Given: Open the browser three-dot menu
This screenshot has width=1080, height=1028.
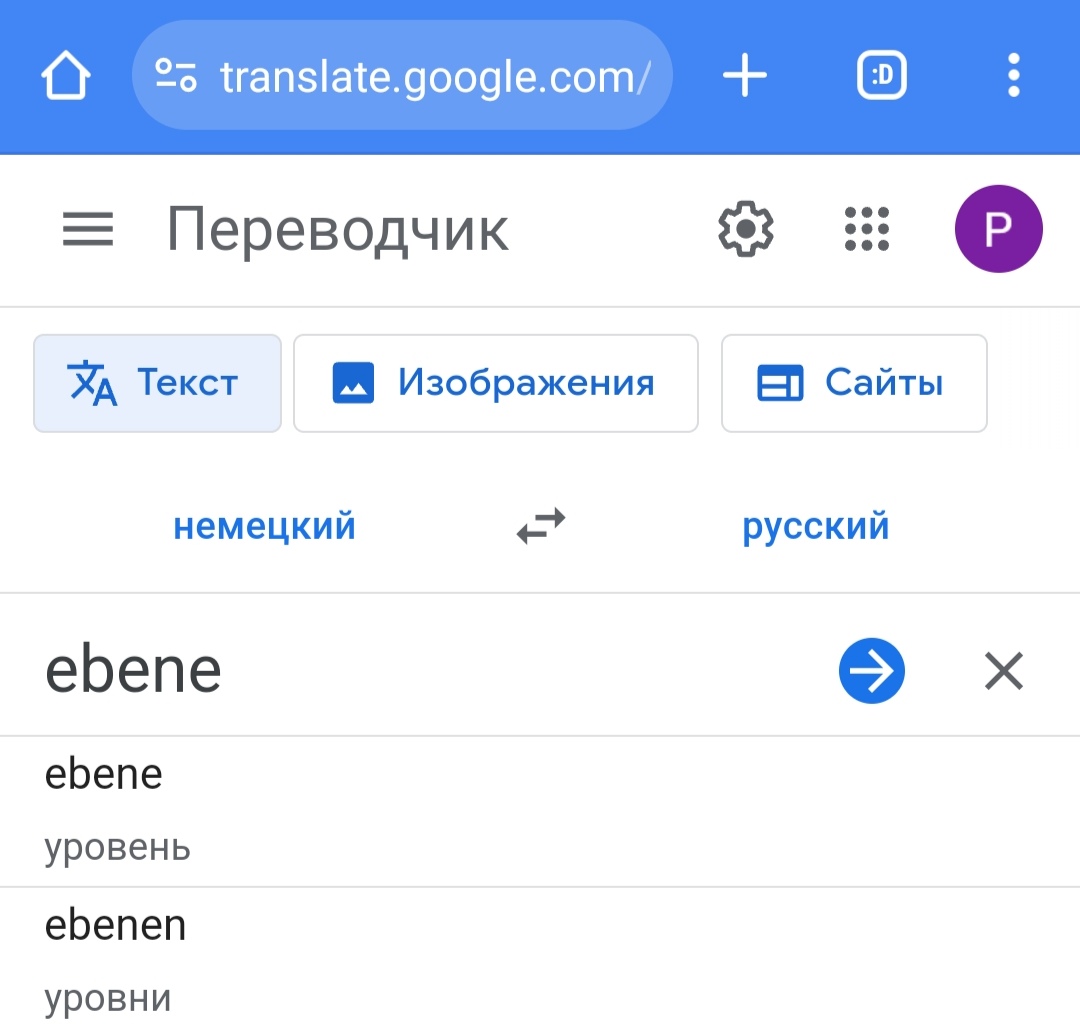Looking at the screenshot, I should 1013,76.
